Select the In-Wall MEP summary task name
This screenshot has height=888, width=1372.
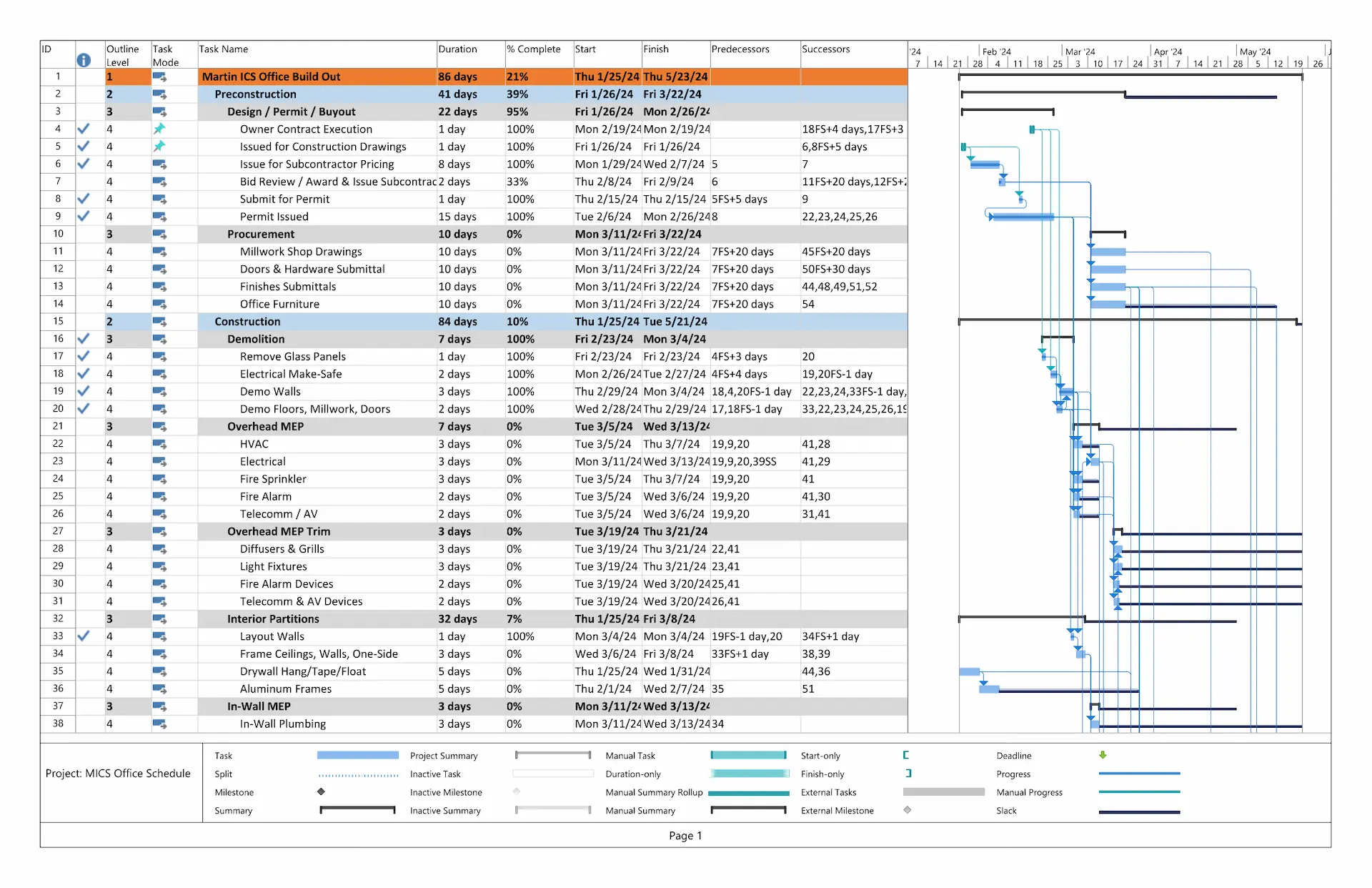tap(259, 706)
